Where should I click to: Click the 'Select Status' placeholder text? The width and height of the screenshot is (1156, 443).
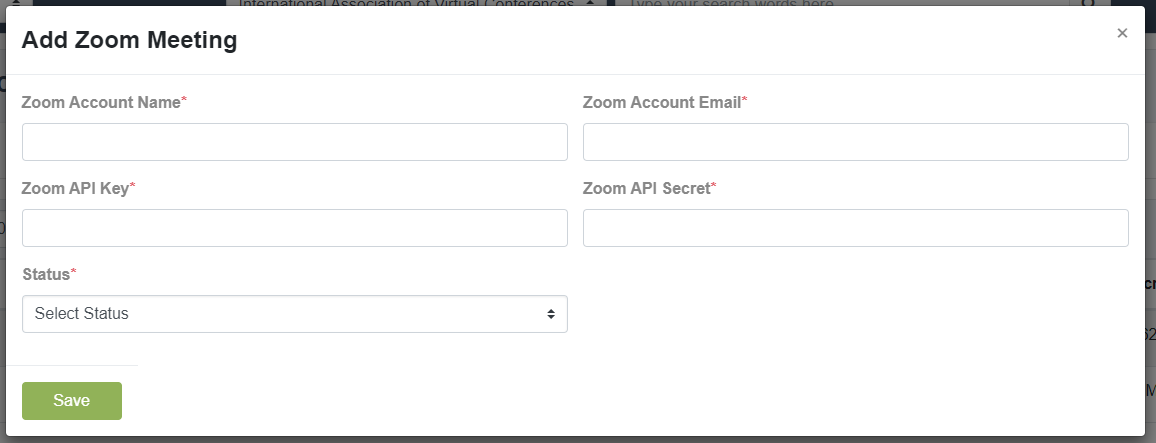pyautogui.click(x=82, y=314)
